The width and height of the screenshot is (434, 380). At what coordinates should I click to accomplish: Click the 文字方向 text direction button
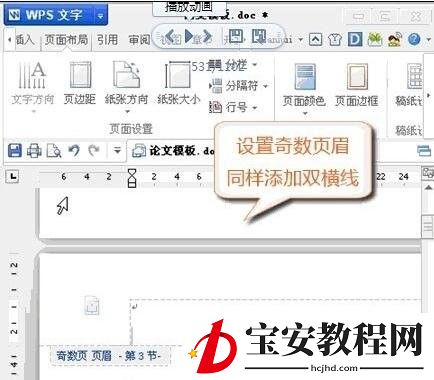coord(33,84)
